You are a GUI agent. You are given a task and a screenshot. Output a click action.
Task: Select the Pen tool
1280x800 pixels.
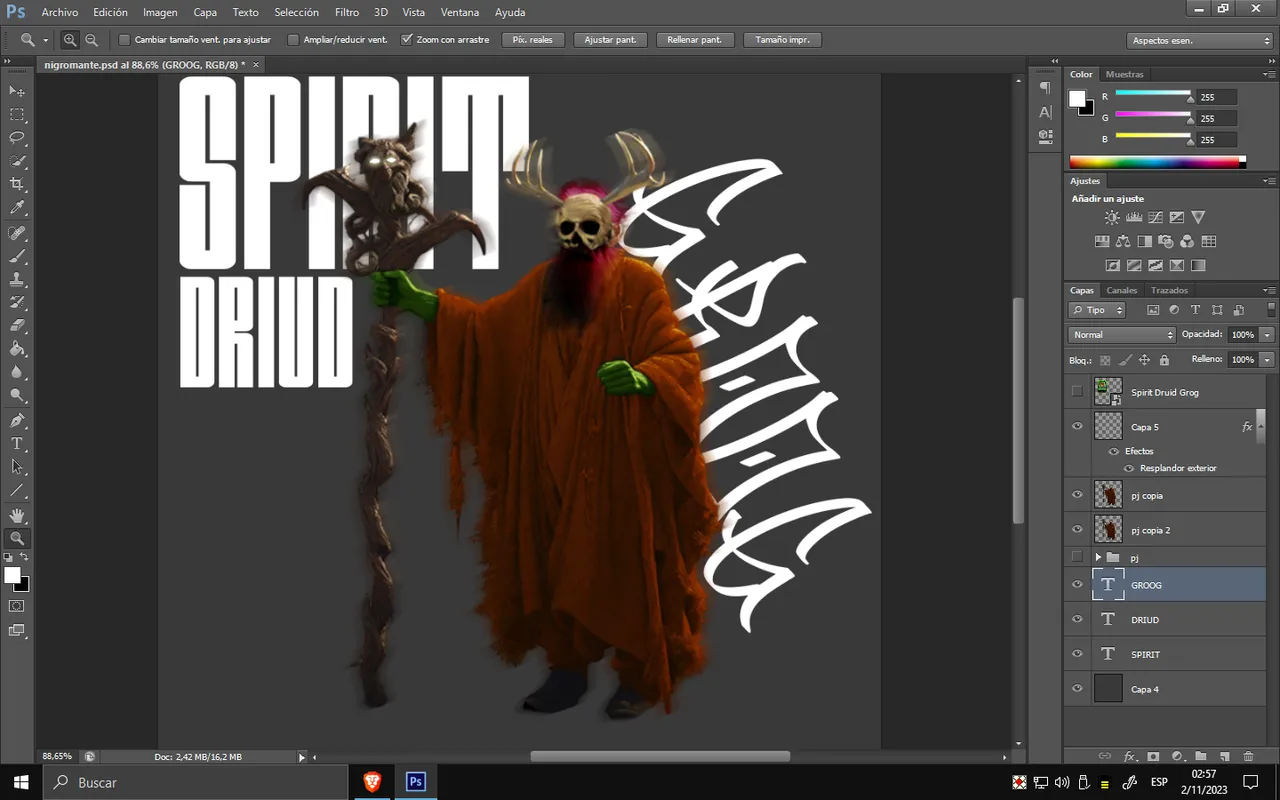[17, 420]
